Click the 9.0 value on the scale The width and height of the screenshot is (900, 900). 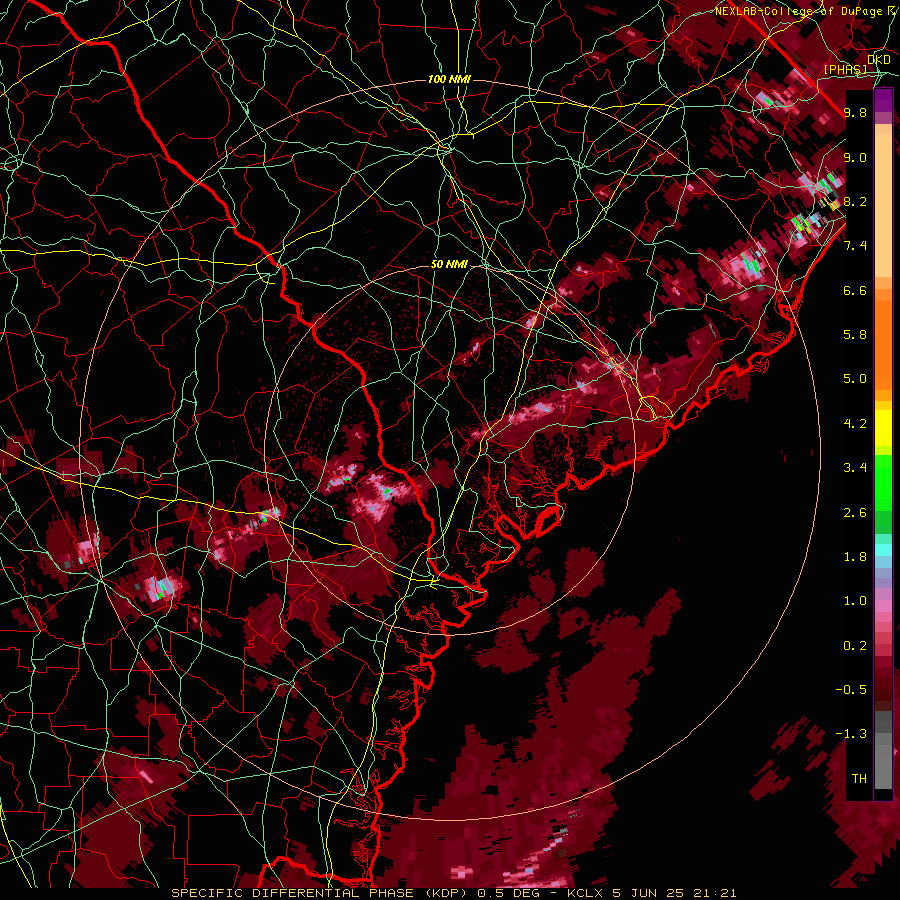(855, 157)
